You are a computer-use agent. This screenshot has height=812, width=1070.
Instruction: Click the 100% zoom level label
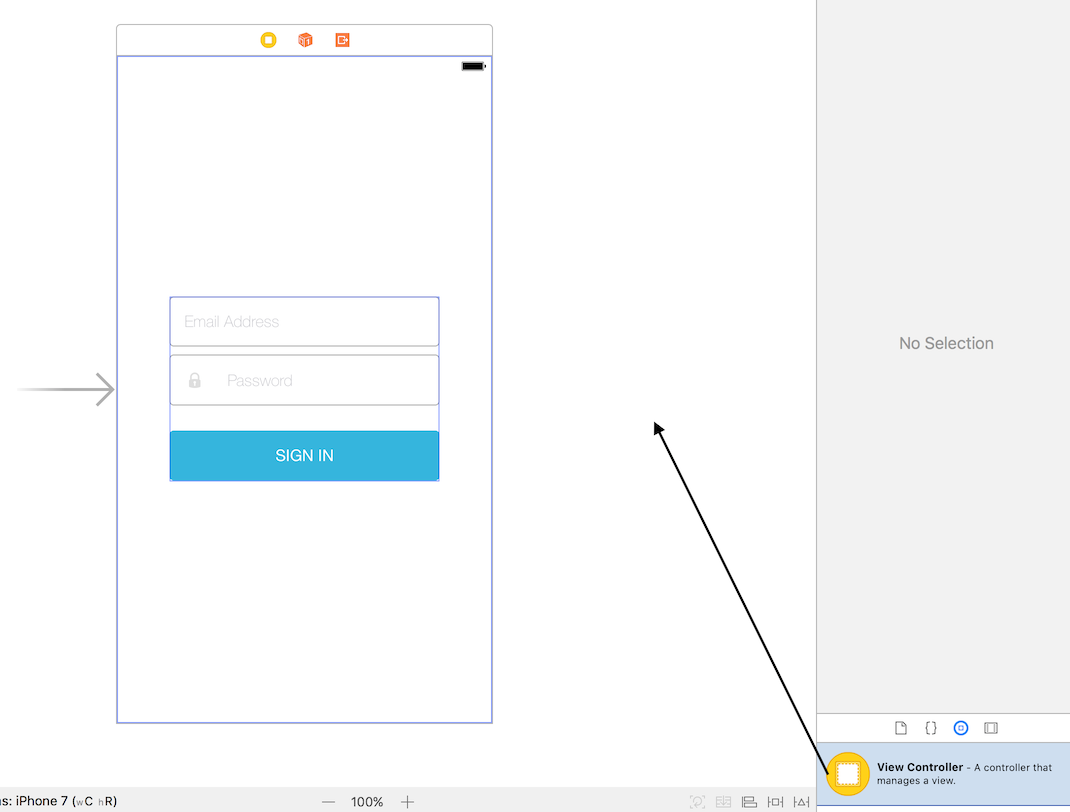pos(367,802)
